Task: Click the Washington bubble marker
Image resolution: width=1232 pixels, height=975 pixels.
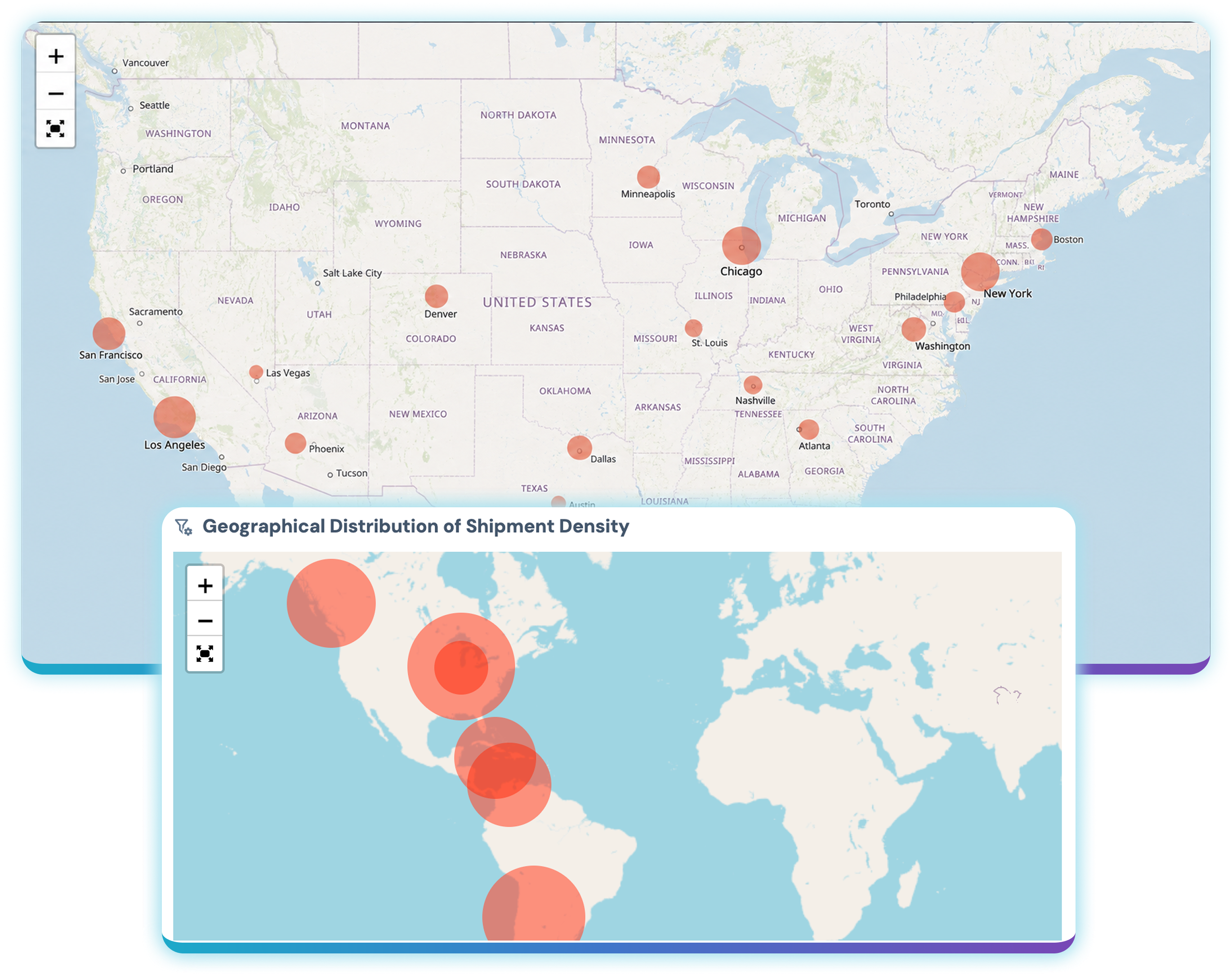Action: pyautogui.click(x=914, y=329)
